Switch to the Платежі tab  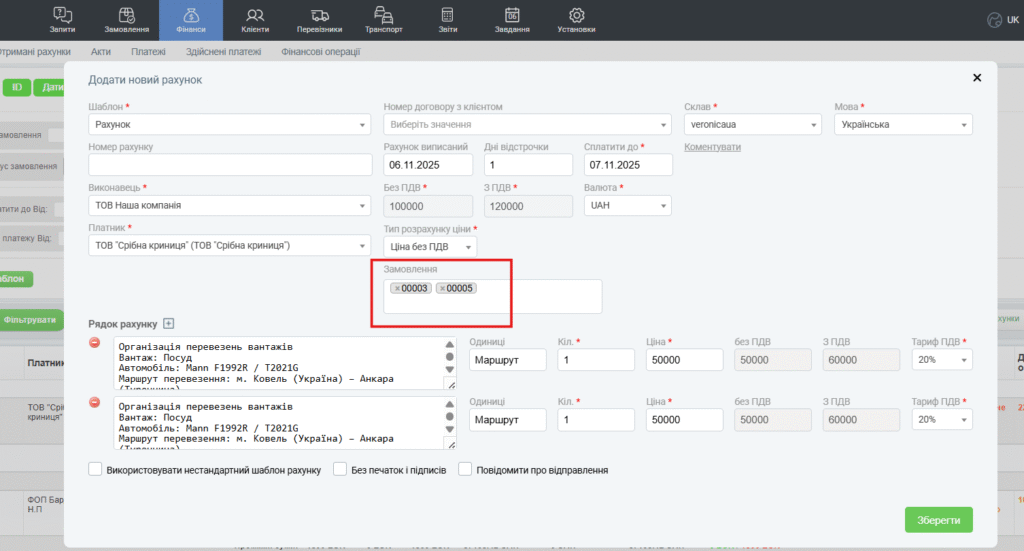click(148, 52)
